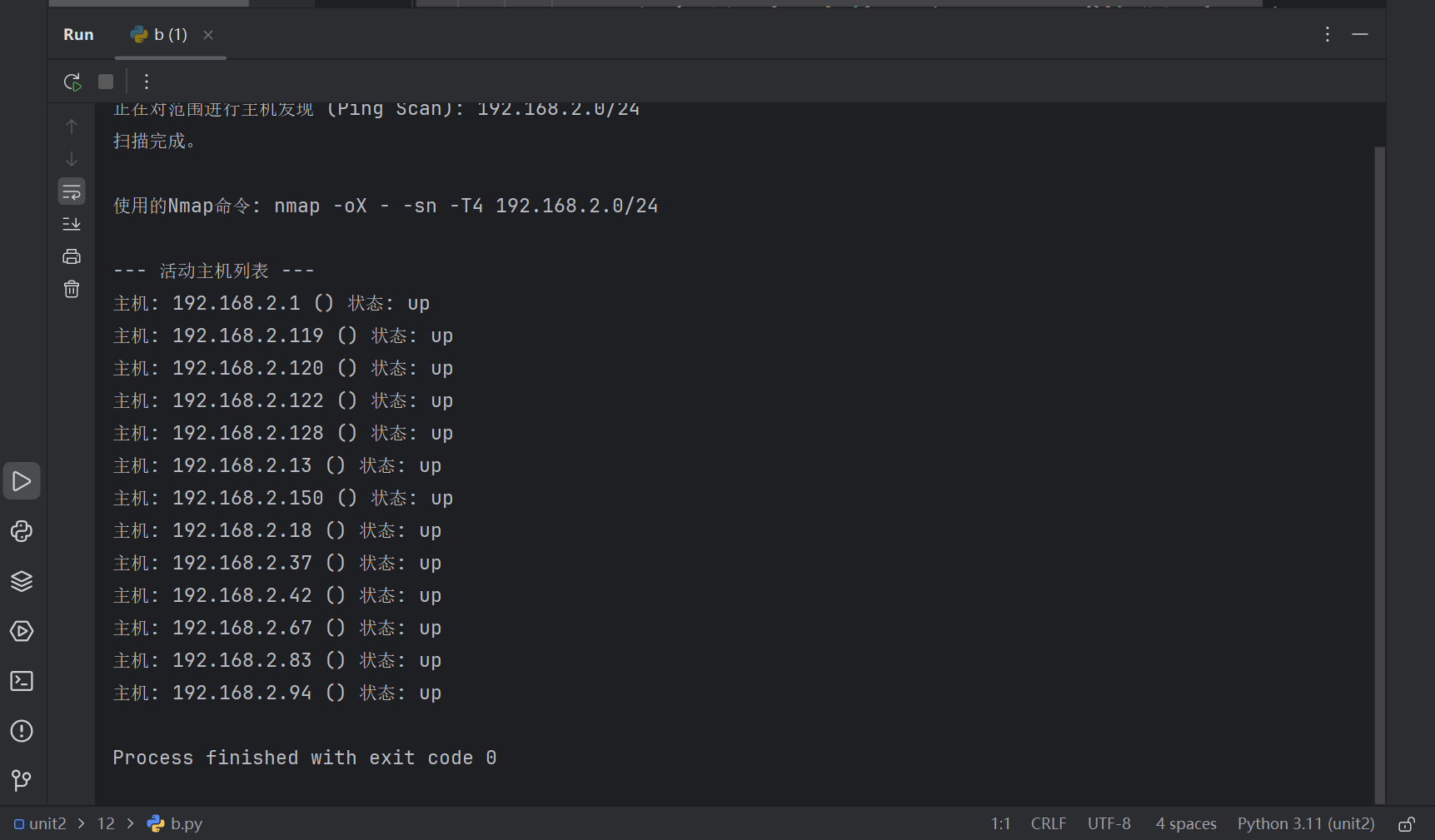Image resolution: width=1435 pixels, height=840 pixels.
Task: Clear all console output with trash icon
Action: (72, 289)
